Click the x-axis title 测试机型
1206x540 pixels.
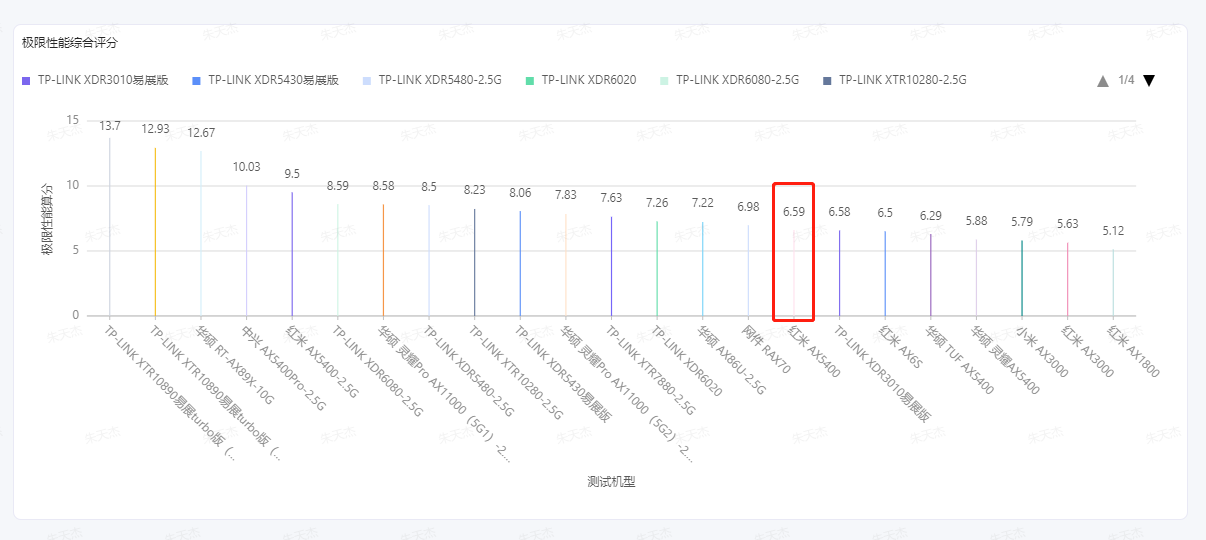coord(612,481)
